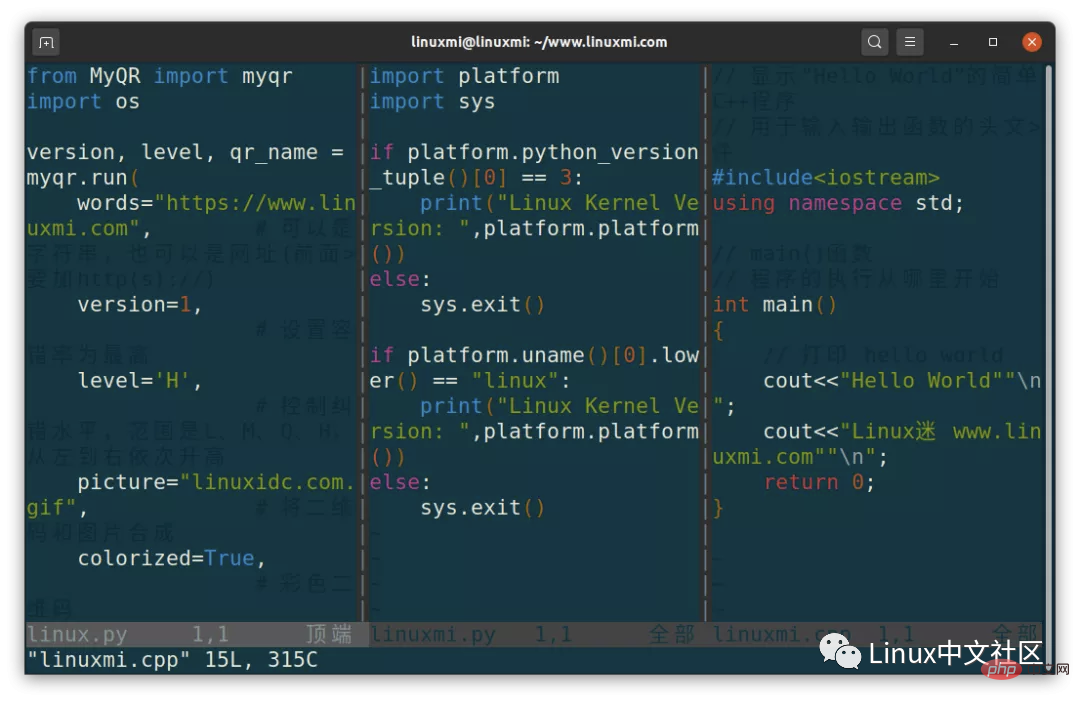
Task: Open the terminal hamburger menu
Action: point(909,42)
